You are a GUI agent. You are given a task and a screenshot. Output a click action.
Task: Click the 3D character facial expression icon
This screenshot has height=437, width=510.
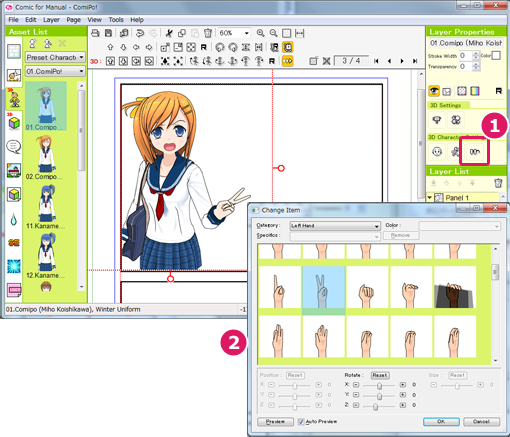[x=437, y=152]
